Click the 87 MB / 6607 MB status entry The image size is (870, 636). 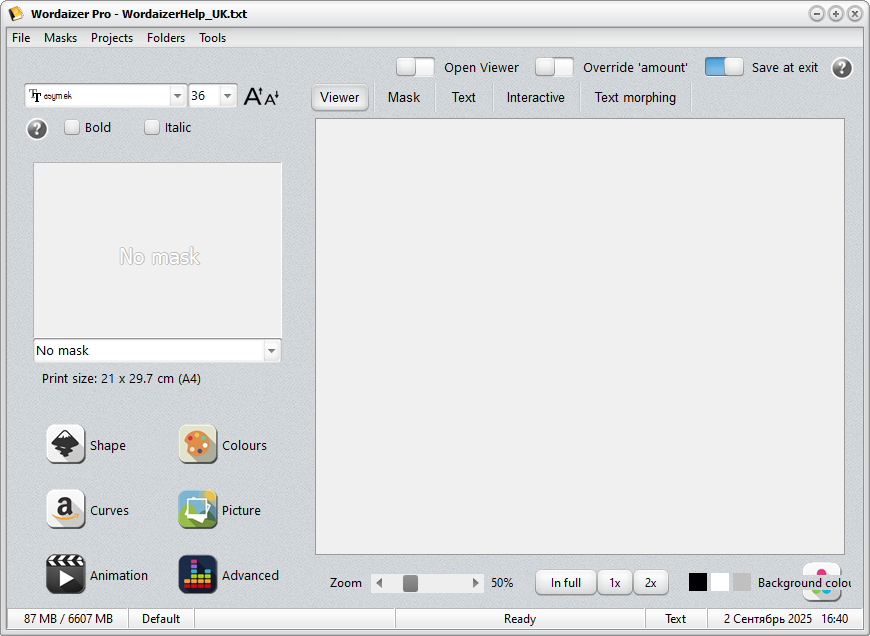[68, 619]
